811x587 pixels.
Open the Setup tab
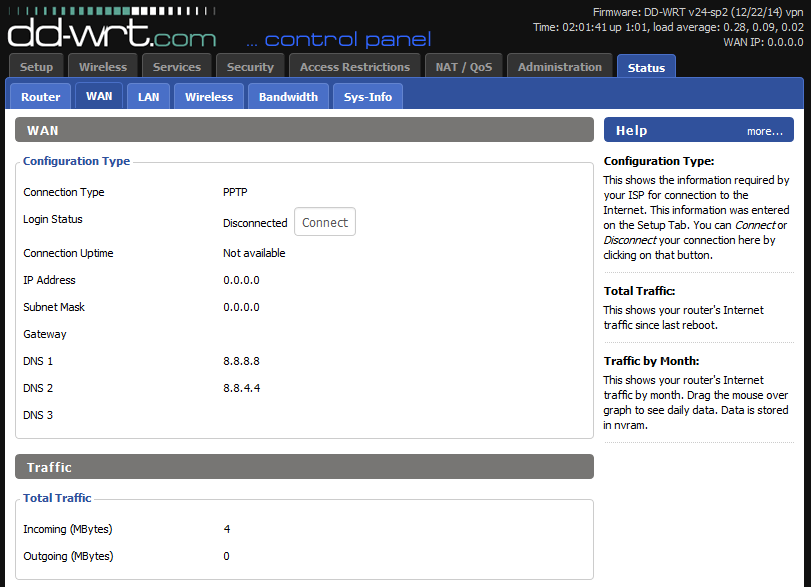point(36,67)
